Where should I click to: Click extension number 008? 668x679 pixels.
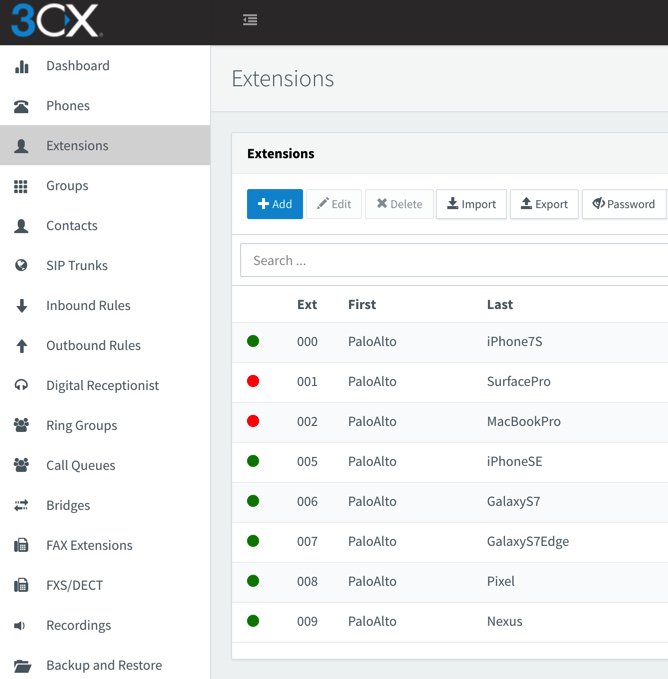click(307, 581)
